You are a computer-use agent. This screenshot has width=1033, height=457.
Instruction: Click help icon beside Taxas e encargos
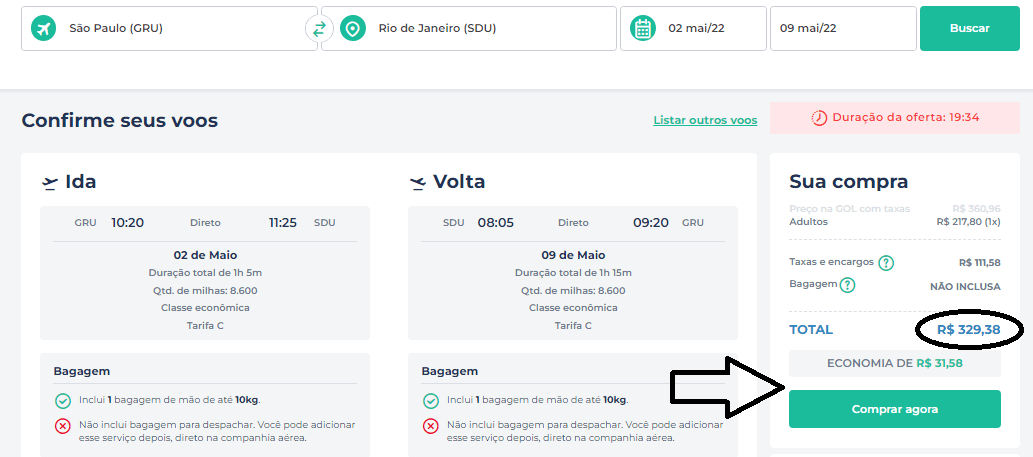point(886,263)
